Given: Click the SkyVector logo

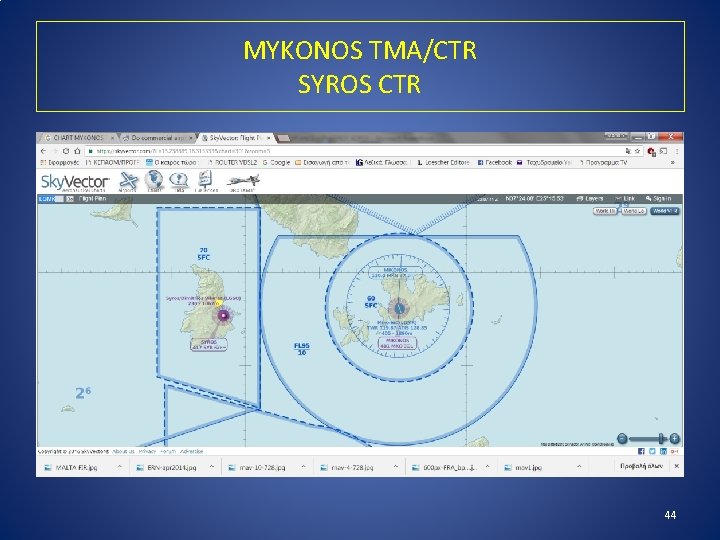Looking at the screenshot, I should pyautogui.click(x=75, y=182).
